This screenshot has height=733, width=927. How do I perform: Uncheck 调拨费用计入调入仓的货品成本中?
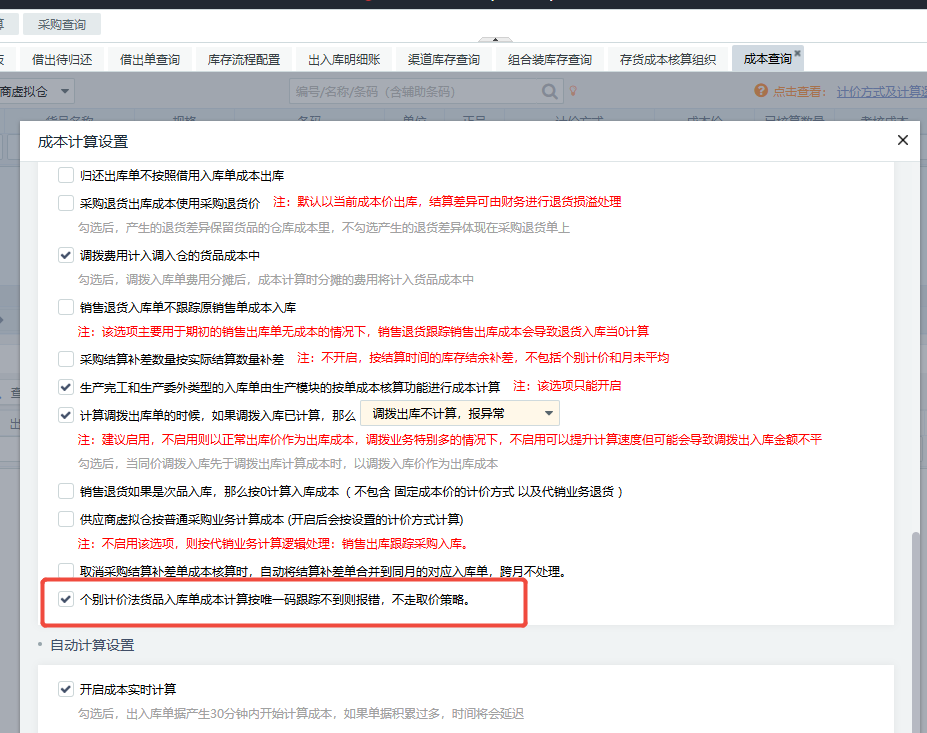click(x=66, y=256)
